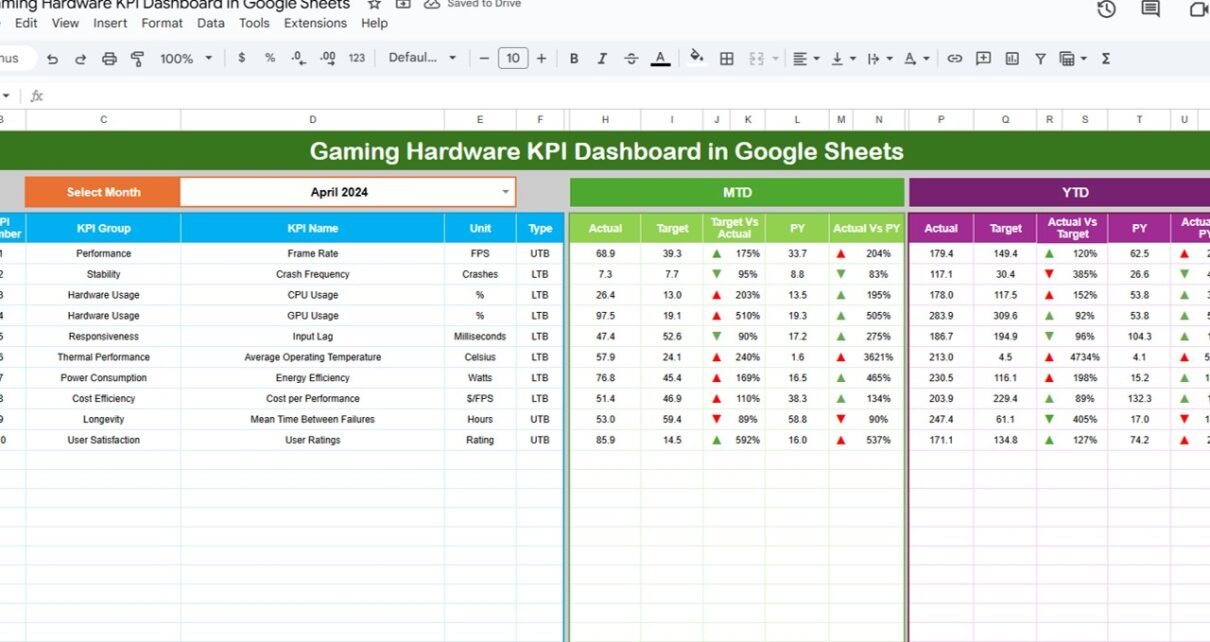Increase font size with plus button
Viewport: 1210px width, 642px height.
541,59
